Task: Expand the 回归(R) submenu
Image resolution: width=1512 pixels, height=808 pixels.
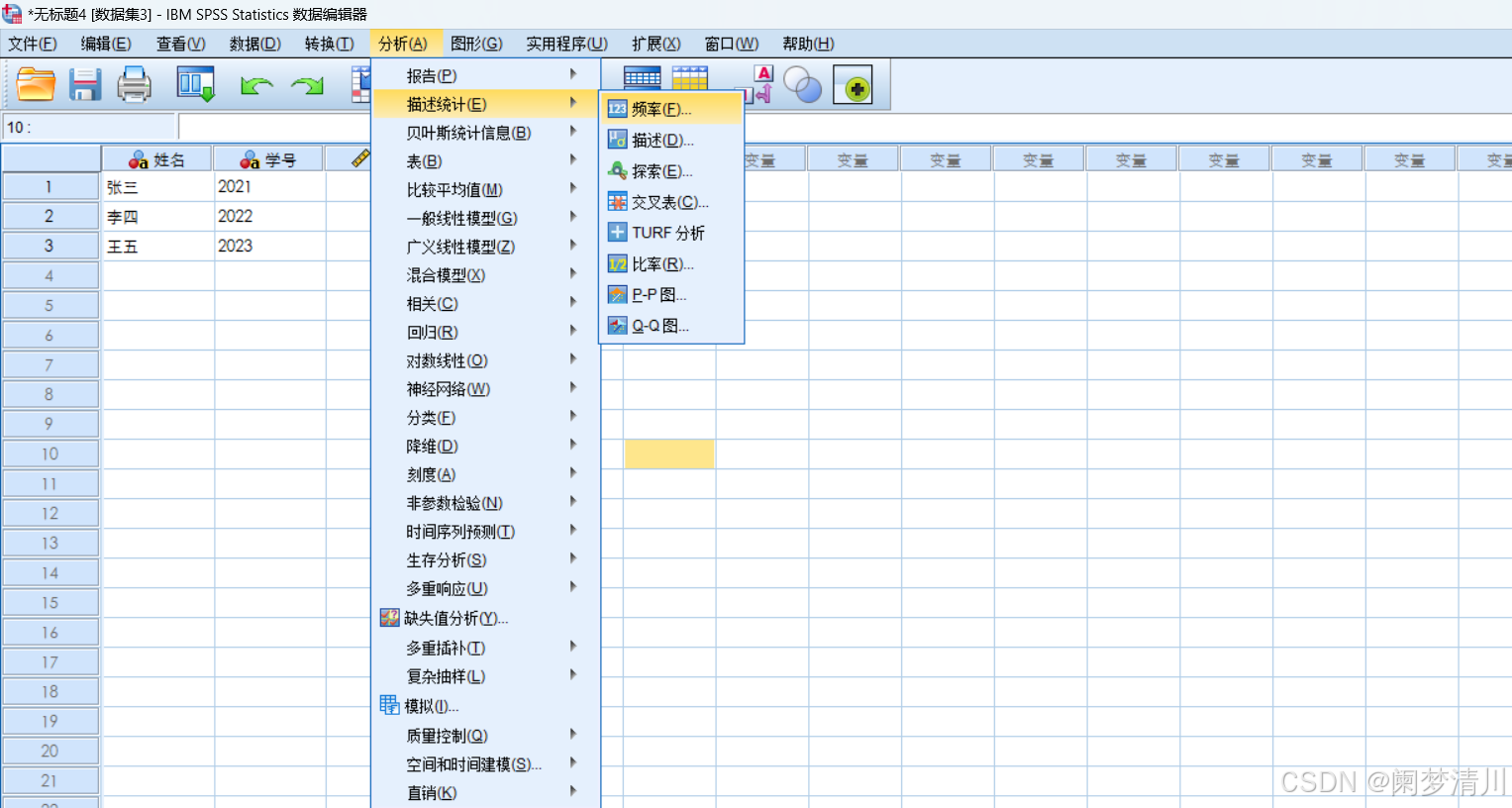Action: 485,332
